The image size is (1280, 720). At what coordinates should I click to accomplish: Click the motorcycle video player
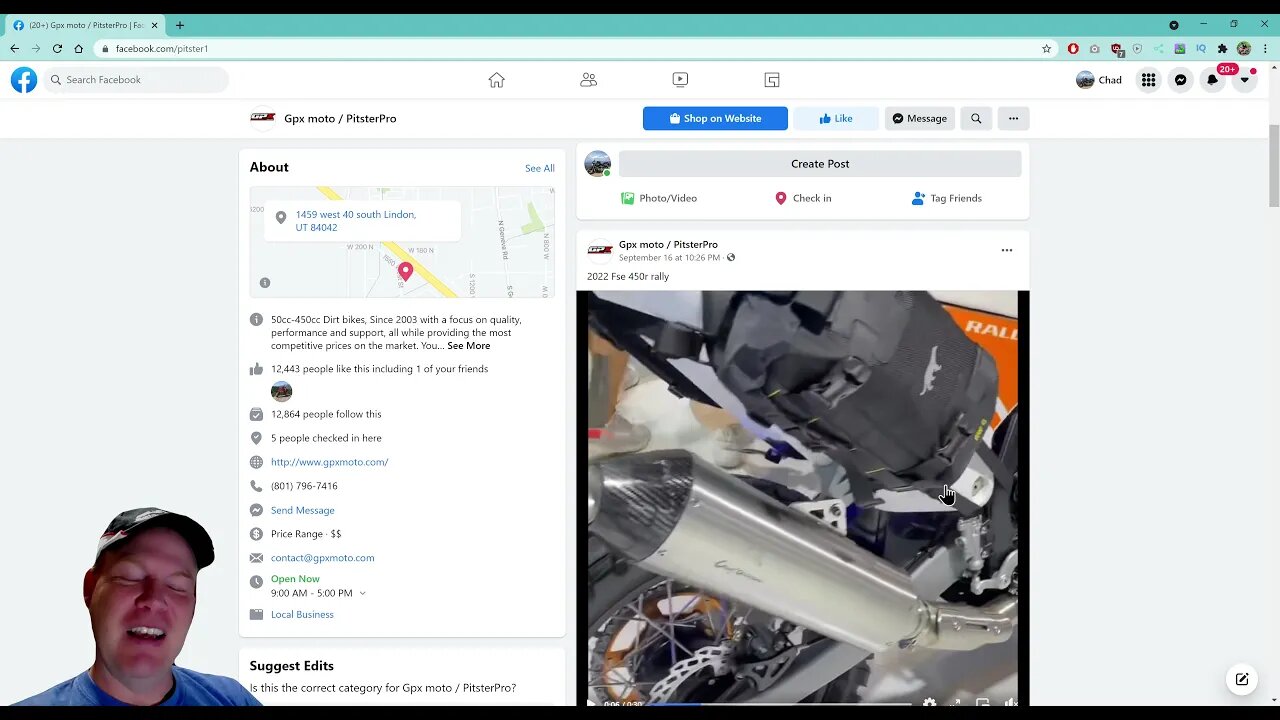tap(803, 498)
